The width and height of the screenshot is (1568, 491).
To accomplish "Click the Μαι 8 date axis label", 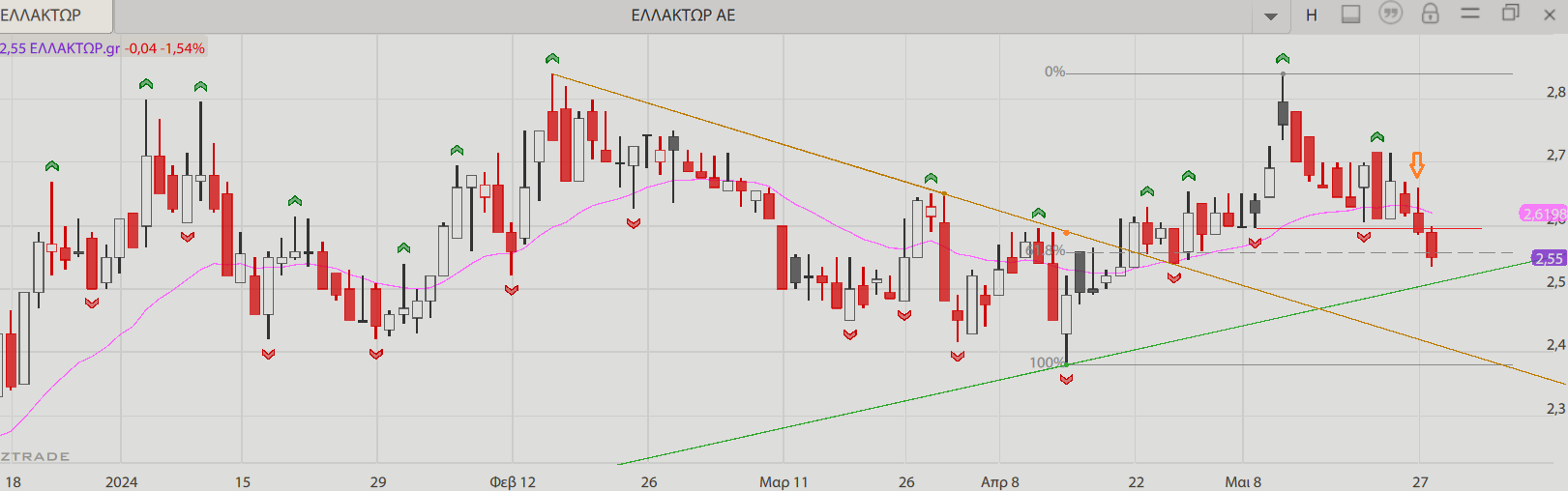I will pos(1243,481).
